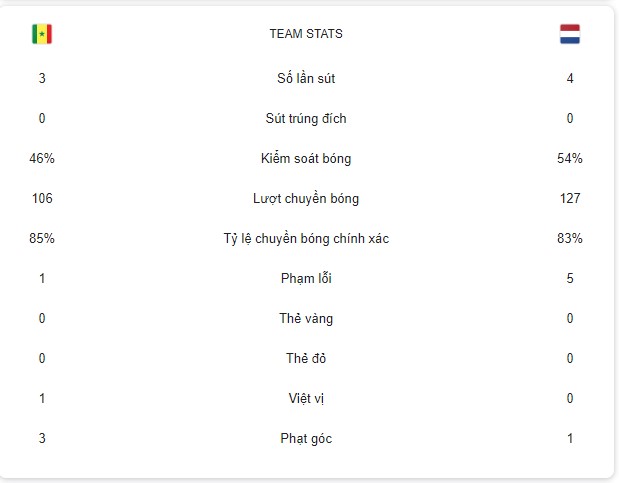Click Netherlands' 83% pass accuracy value
619x483 pixels.
(x=570, y=238)
